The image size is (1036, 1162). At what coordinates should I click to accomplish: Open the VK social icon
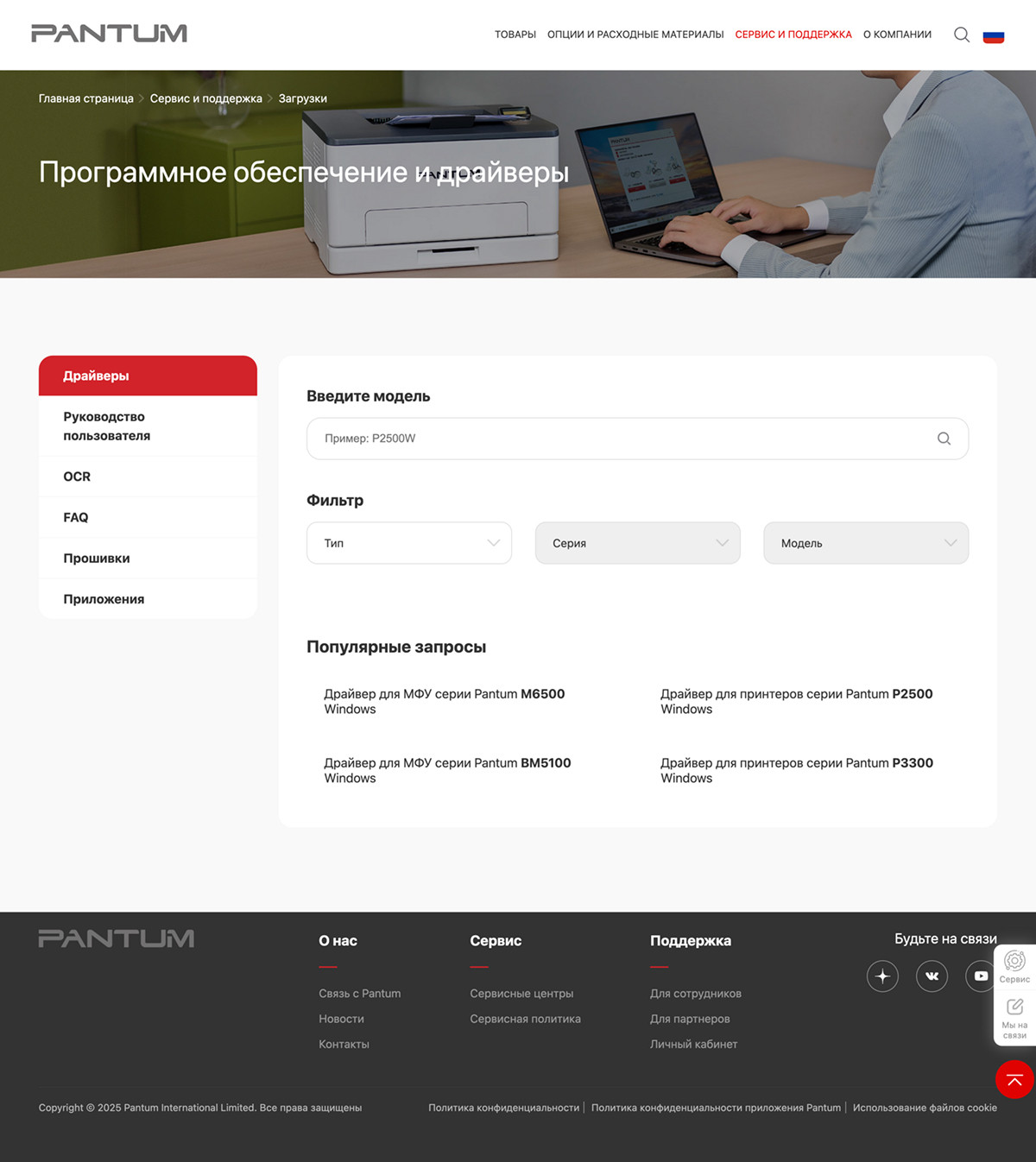pyautogui.click(x=932, y=976)
